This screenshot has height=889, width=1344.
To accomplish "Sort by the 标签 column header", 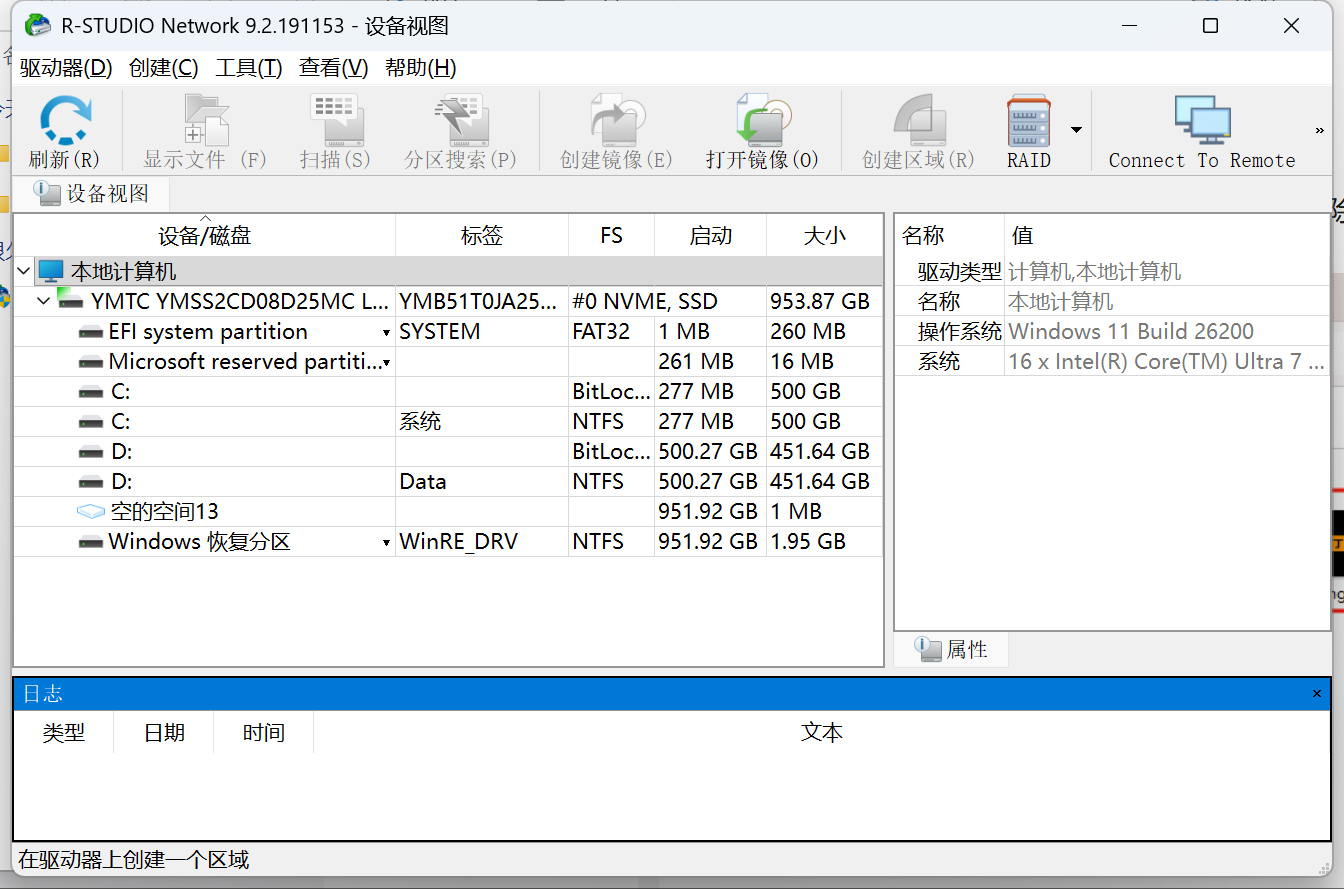I will [482, 236].
